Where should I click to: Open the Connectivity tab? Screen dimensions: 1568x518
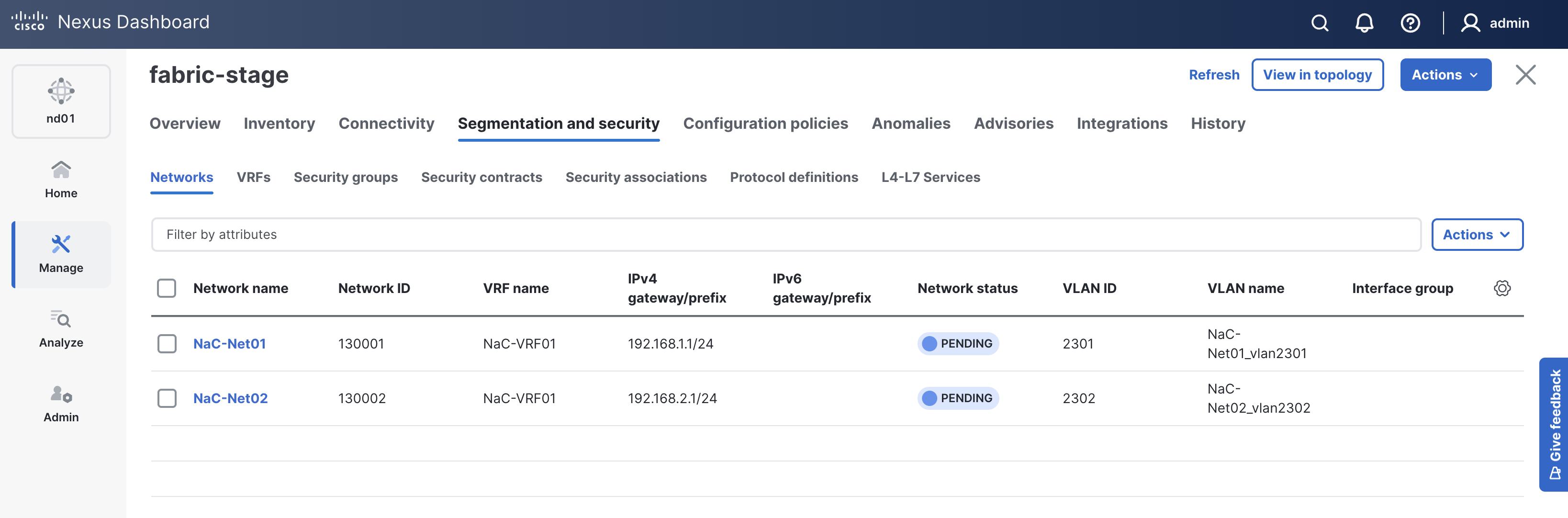coord(386,124)
